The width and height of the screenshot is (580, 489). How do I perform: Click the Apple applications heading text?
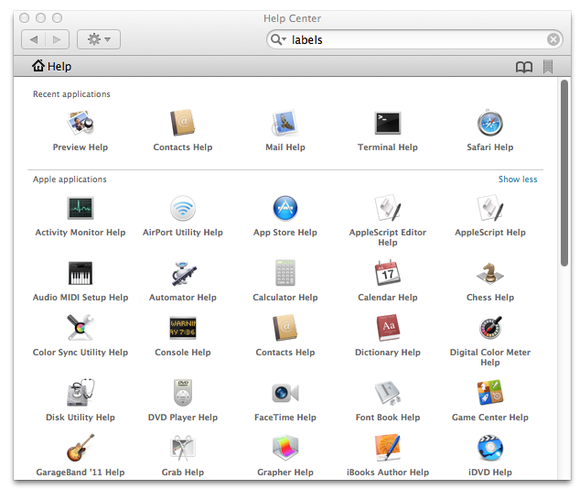(x=70, y=179)
